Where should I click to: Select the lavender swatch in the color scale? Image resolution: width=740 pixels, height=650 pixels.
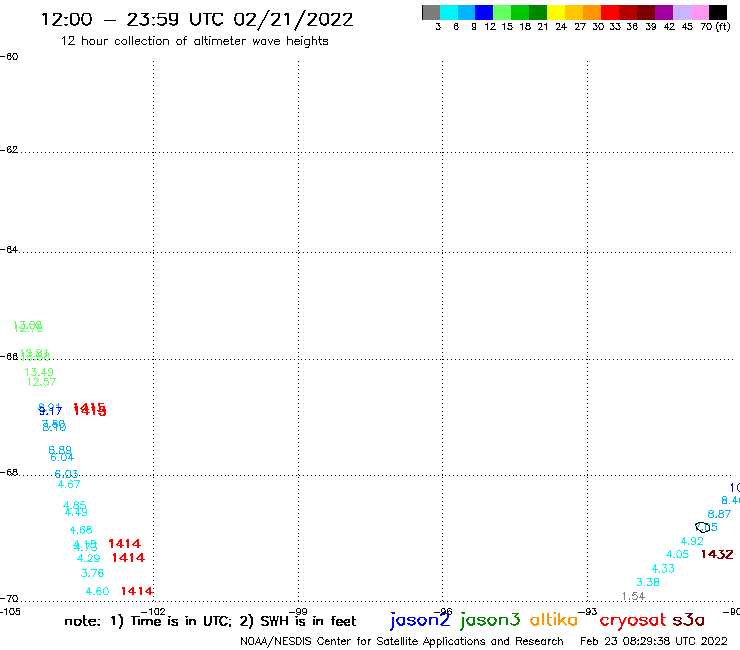pos(681,12)
